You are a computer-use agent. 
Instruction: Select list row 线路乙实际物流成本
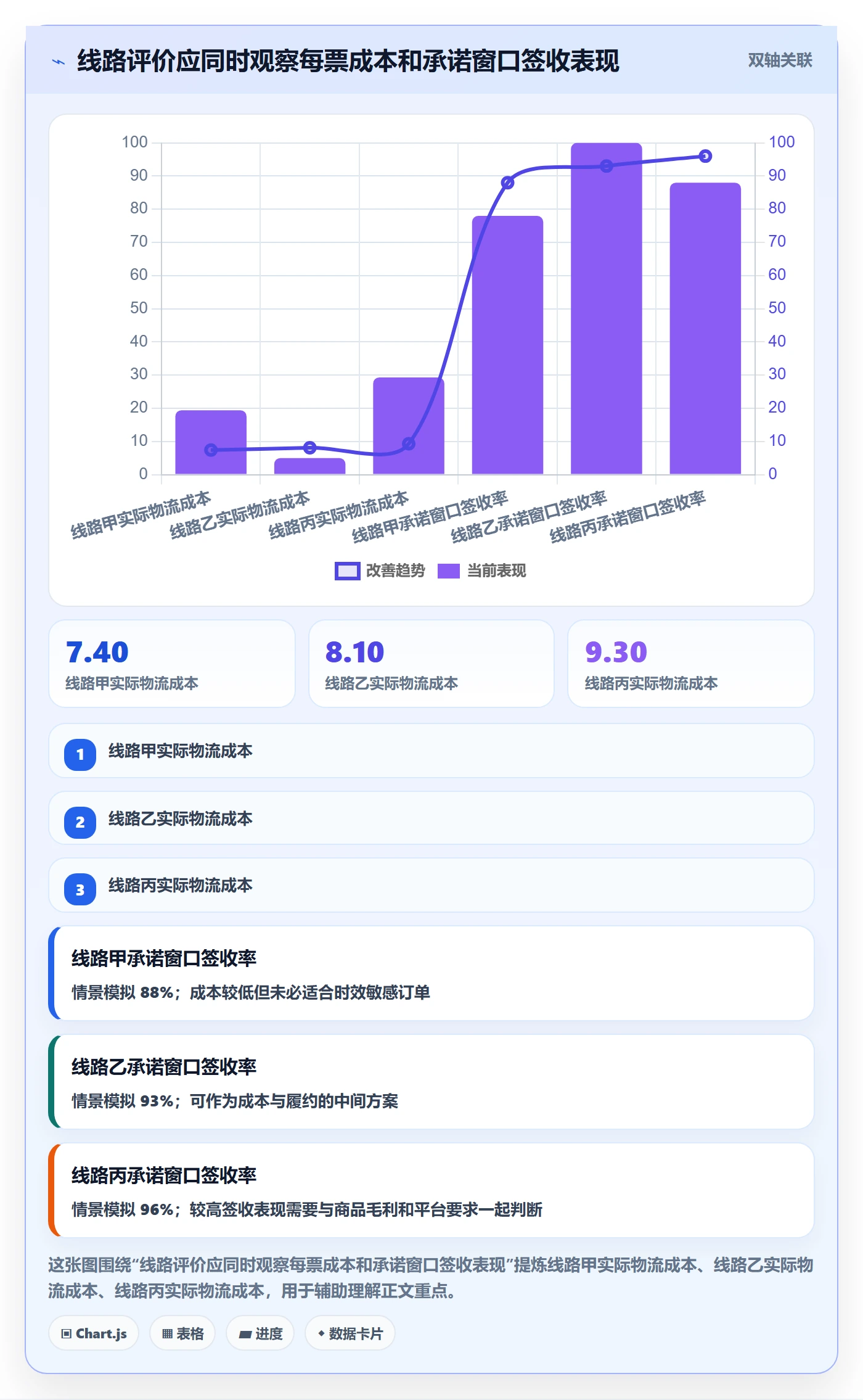coord(431,818)
